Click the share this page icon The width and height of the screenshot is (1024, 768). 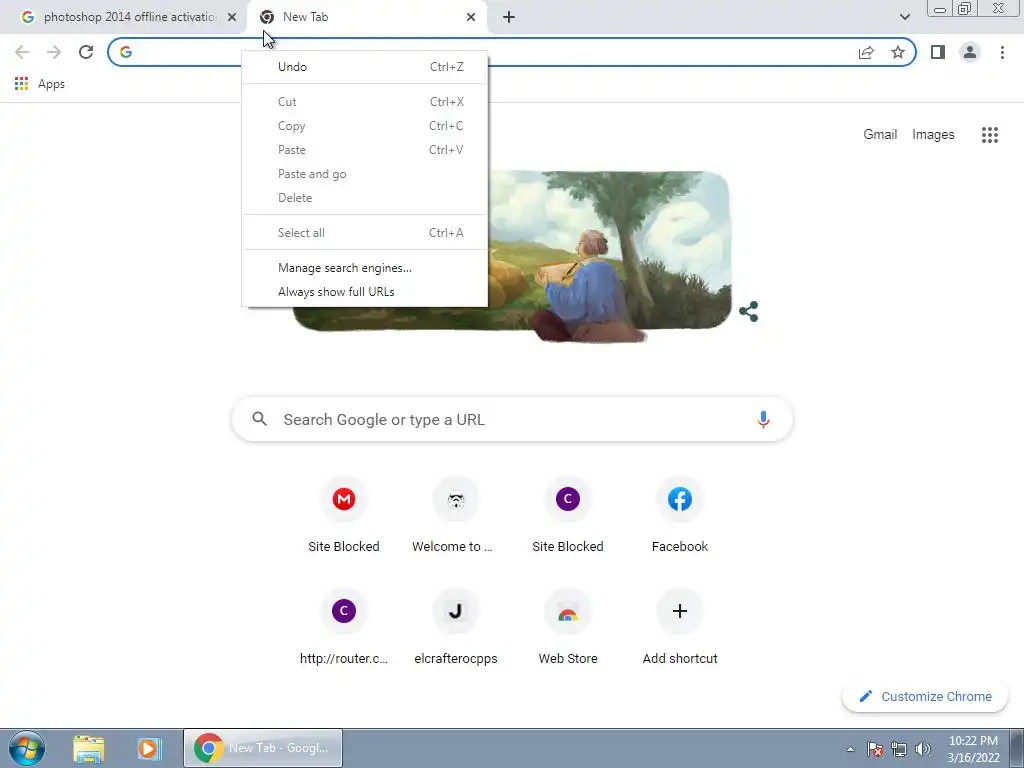coord(866,52)
